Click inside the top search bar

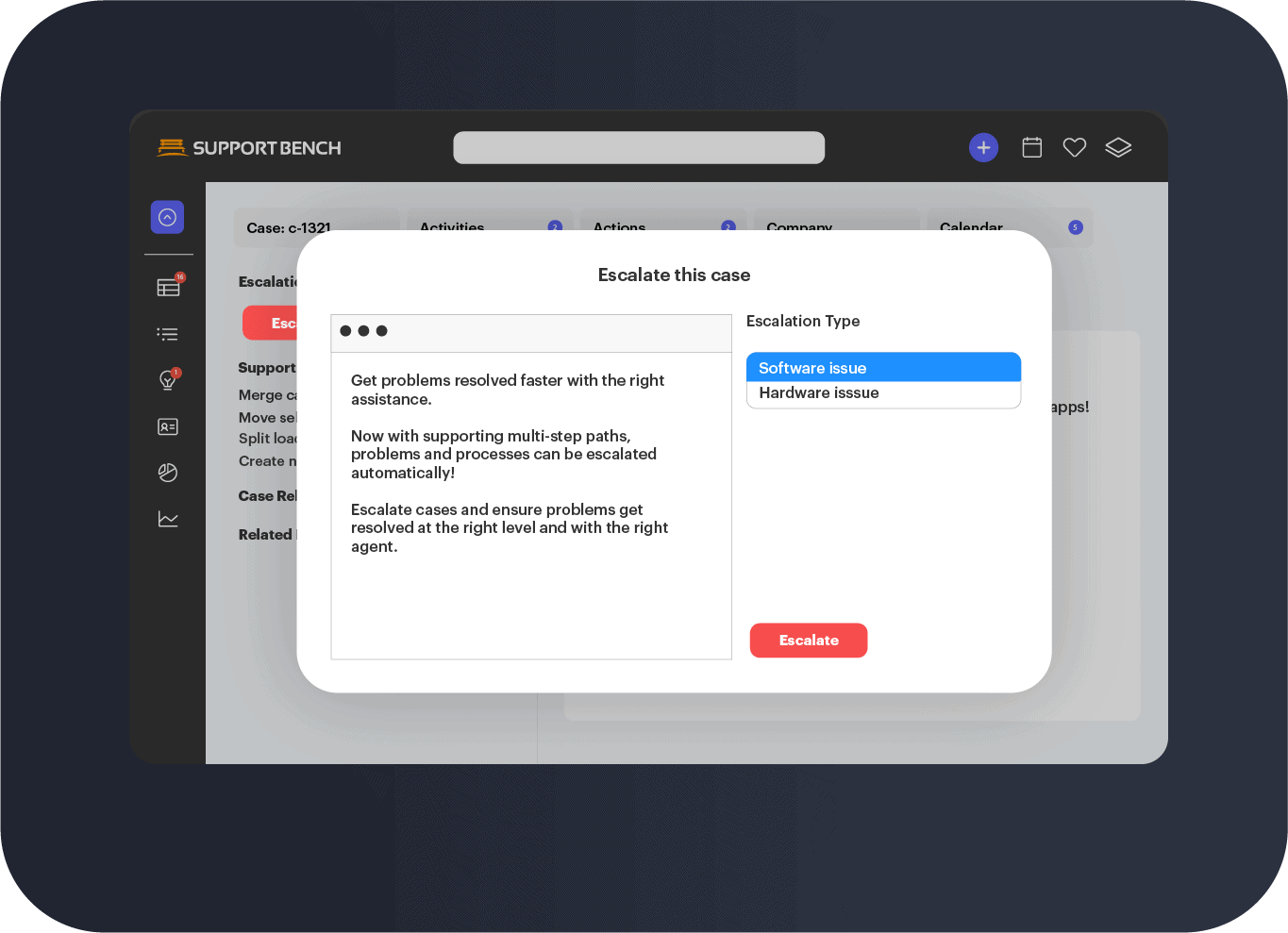pos(638,147)
